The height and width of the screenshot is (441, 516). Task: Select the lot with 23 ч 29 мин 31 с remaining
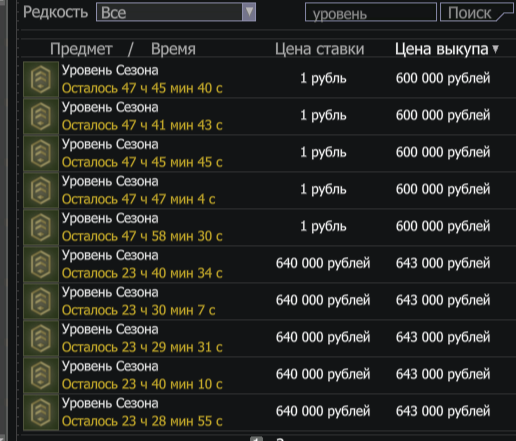[x=269, y=338]
